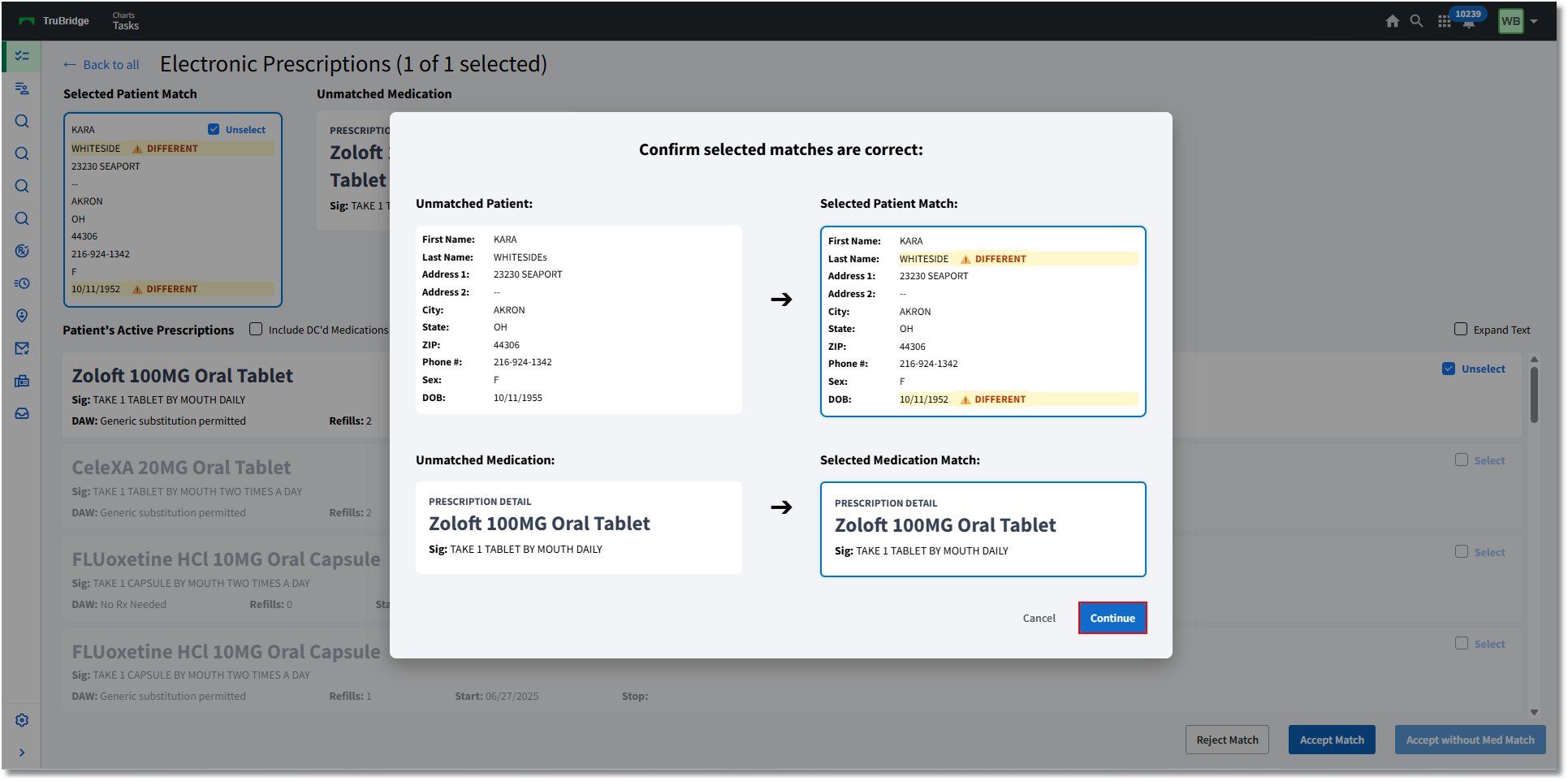Click the prescriptions list scrollbar thumb
Image resolution: width=1568 pixels, height=781 pixels.
(x=1534, y=395)
